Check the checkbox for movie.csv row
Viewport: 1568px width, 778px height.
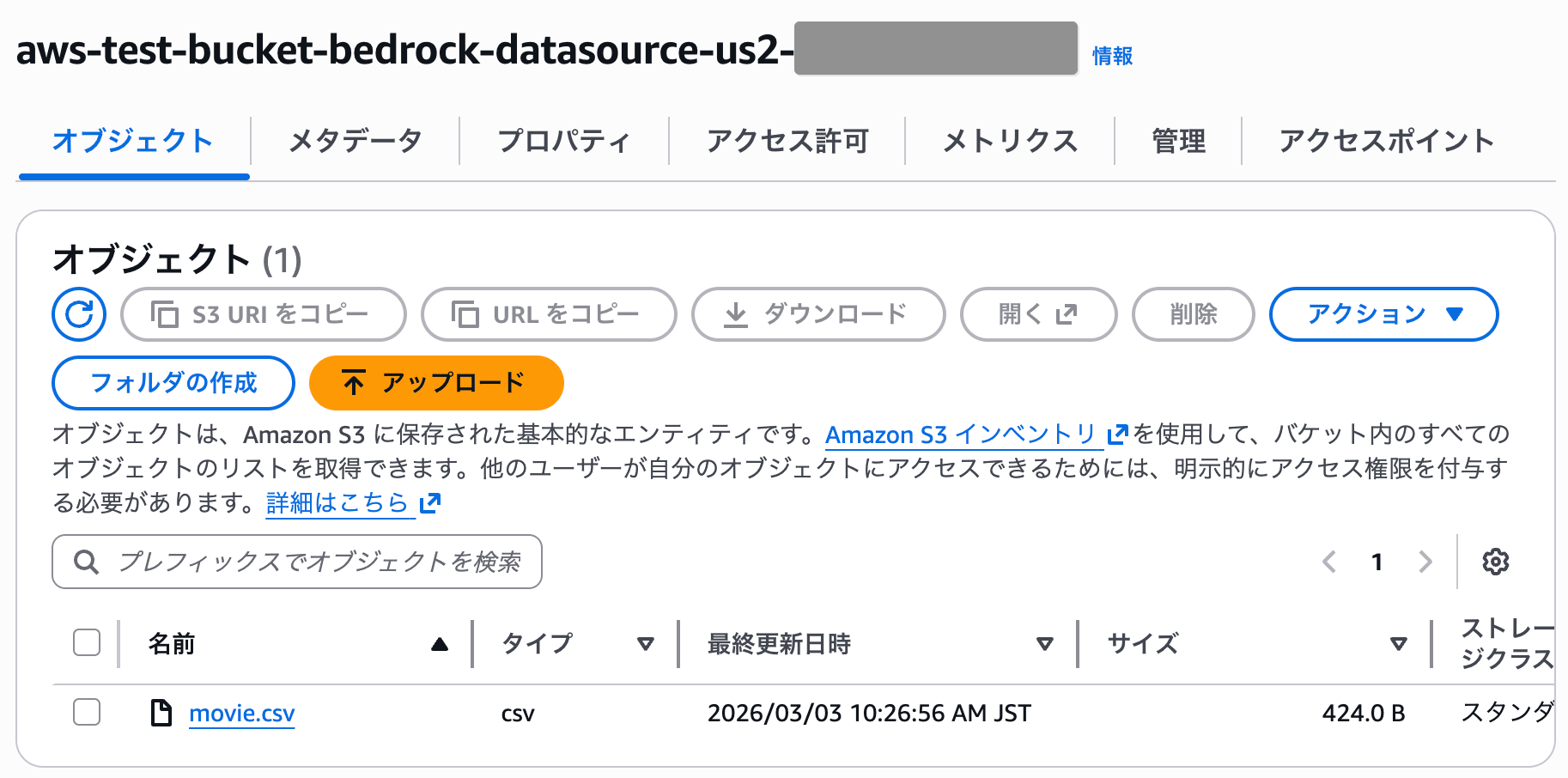tap(86, 713)
